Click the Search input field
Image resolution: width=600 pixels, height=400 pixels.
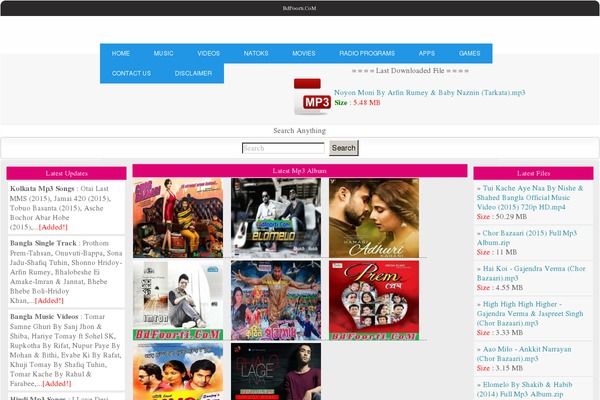click(283, 148)
